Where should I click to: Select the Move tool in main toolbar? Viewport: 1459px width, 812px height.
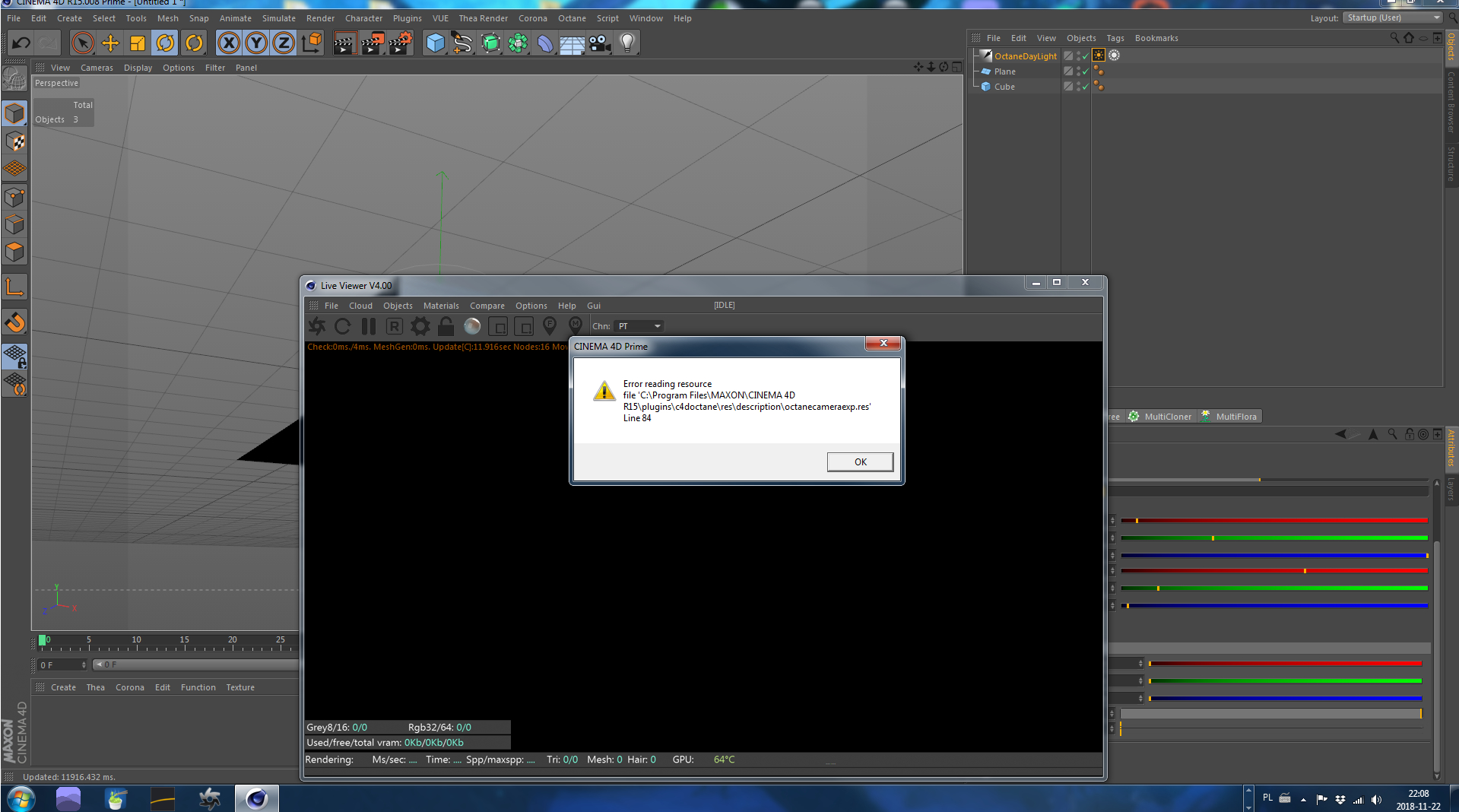(110, 43)
